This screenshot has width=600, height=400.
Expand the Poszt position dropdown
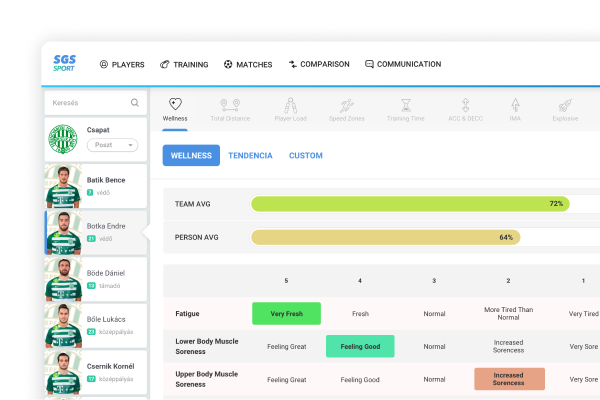tap(112, 145)
